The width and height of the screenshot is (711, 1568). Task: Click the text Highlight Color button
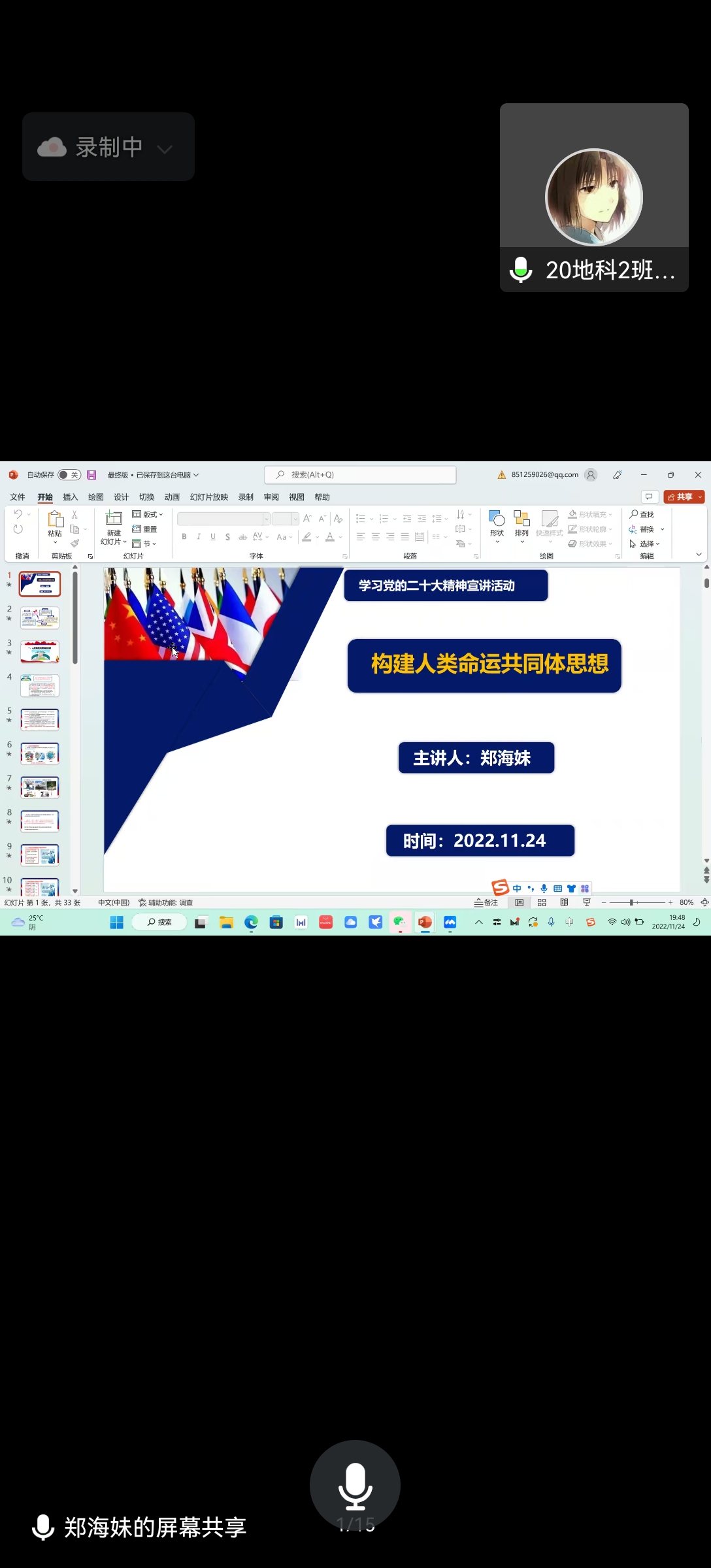point(306,537)
